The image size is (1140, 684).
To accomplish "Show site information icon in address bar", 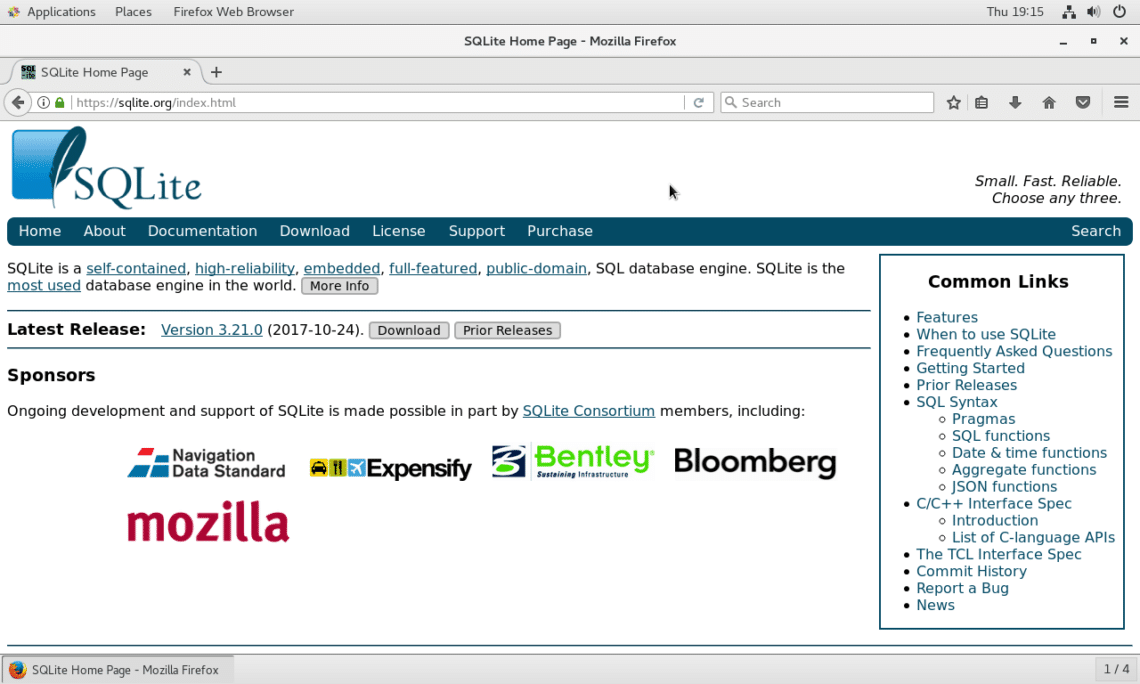I will tap(44, 102).
